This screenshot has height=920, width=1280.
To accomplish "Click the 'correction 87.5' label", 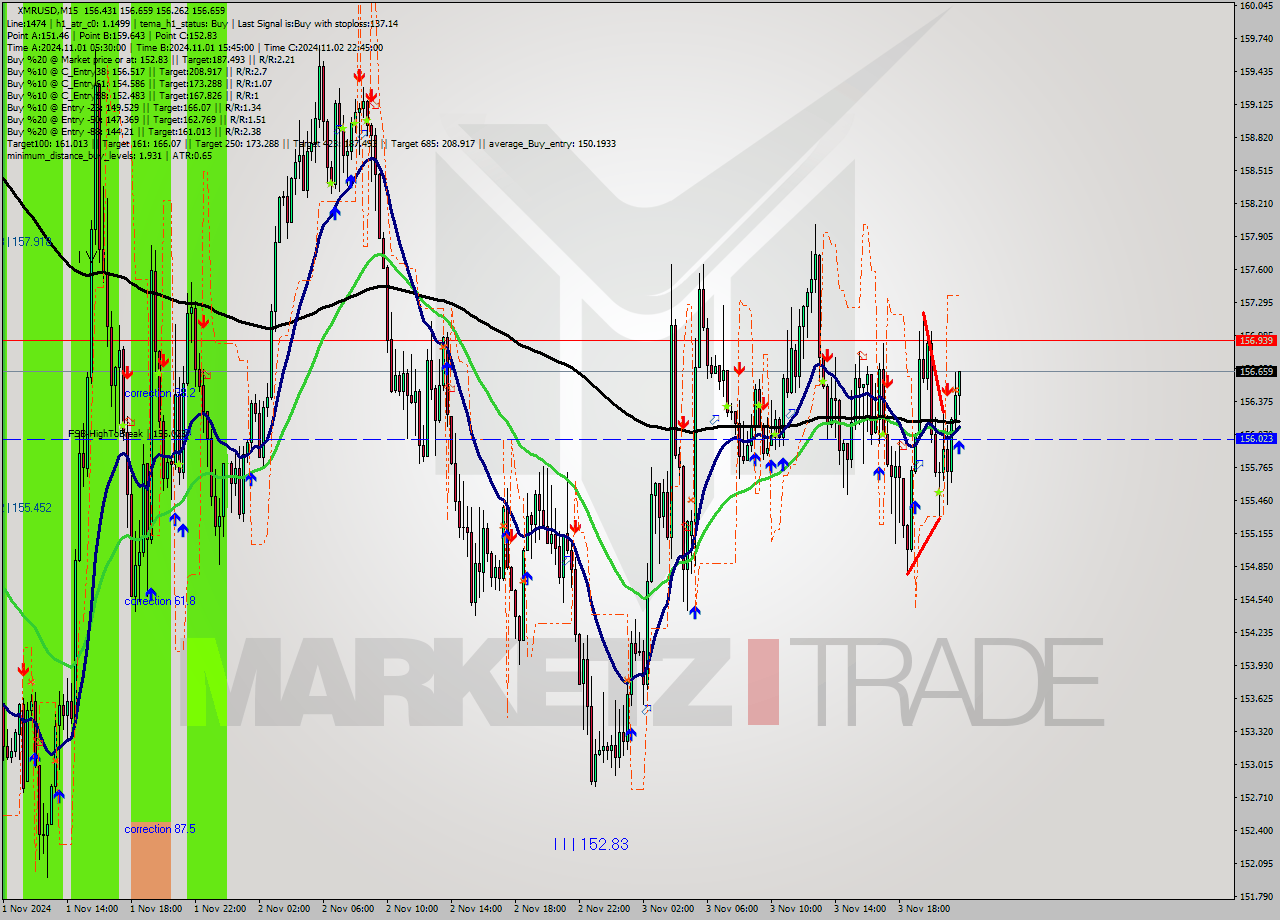I will tap(160, 829).
